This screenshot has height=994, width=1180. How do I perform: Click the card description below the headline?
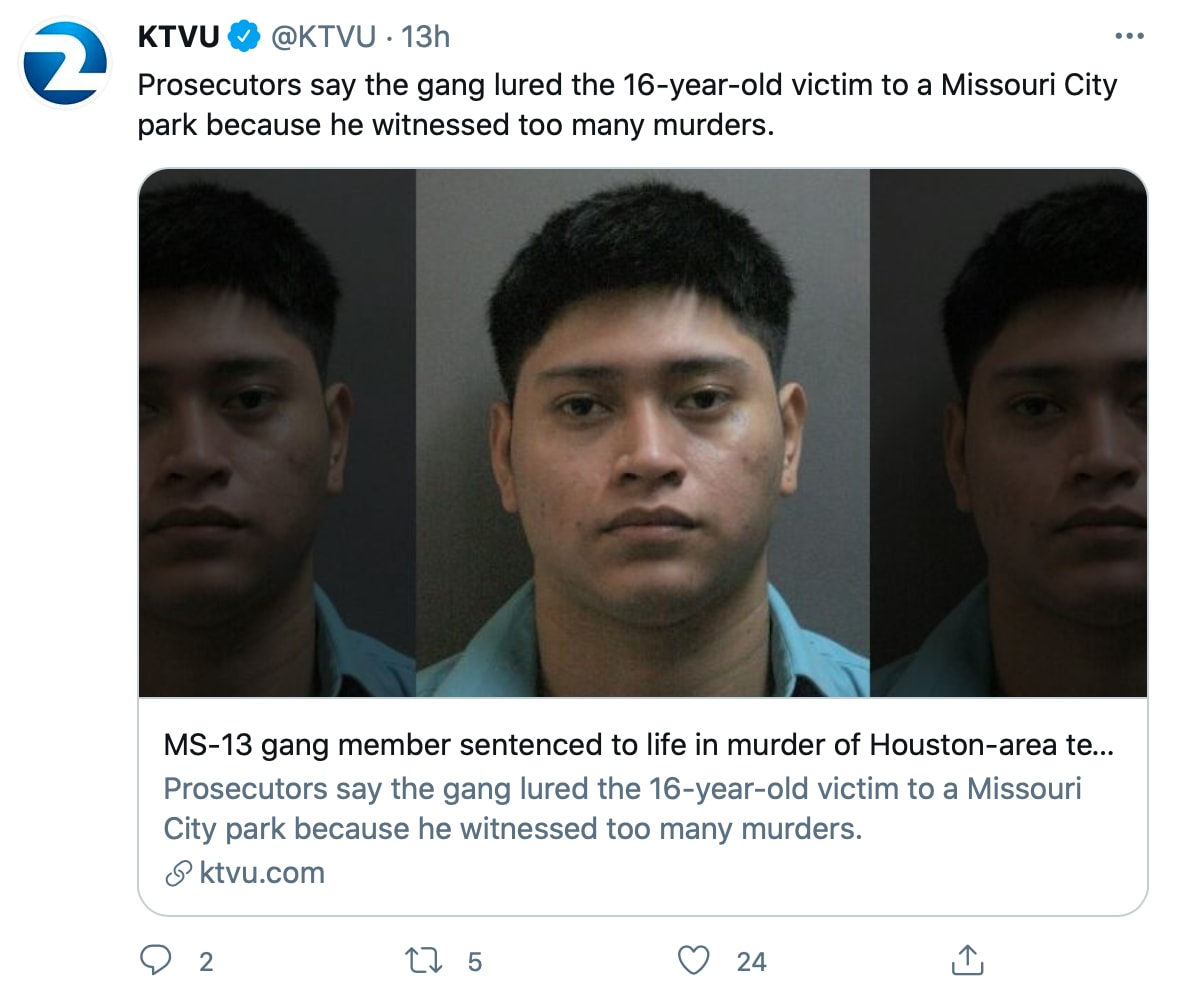(622, 809)
